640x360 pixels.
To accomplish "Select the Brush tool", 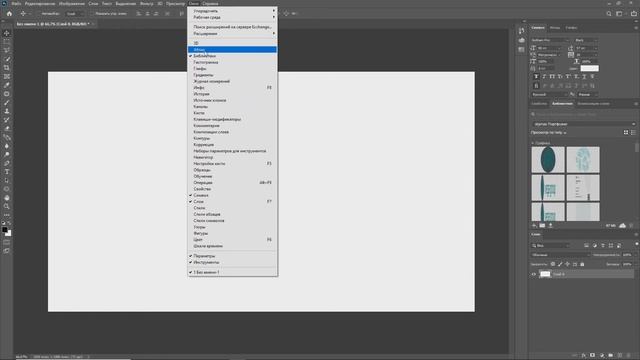I will pos(7,102).
